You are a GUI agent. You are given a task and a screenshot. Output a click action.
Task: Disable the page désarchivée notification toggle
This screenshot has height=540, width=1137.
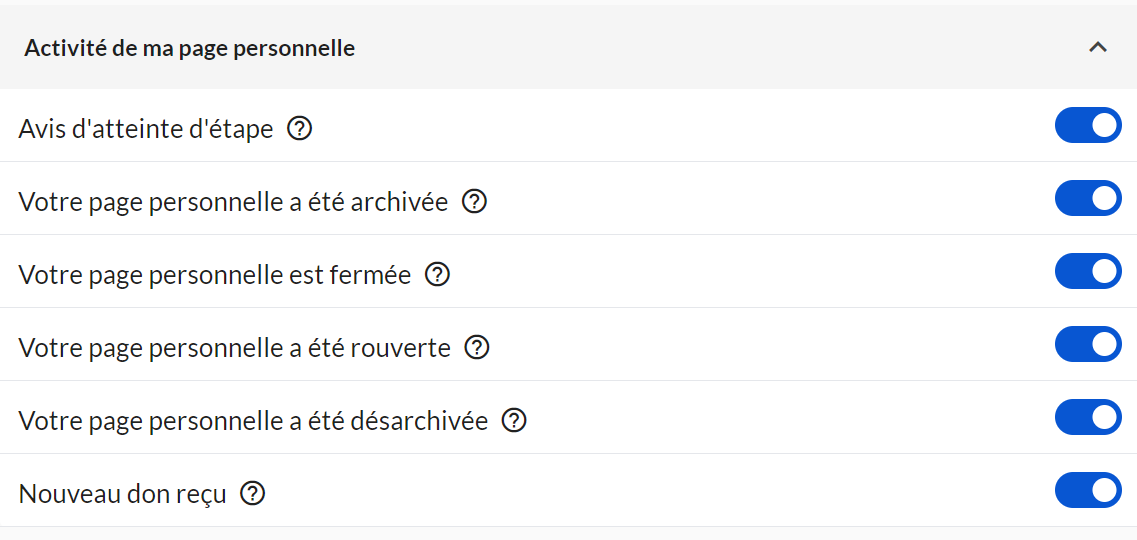(1088, 418)
